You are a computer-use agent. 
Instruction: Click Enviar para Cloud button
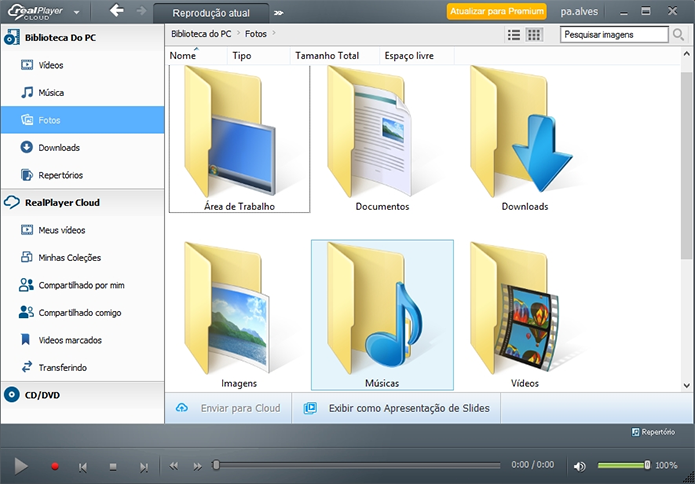(x=228, y=408)
